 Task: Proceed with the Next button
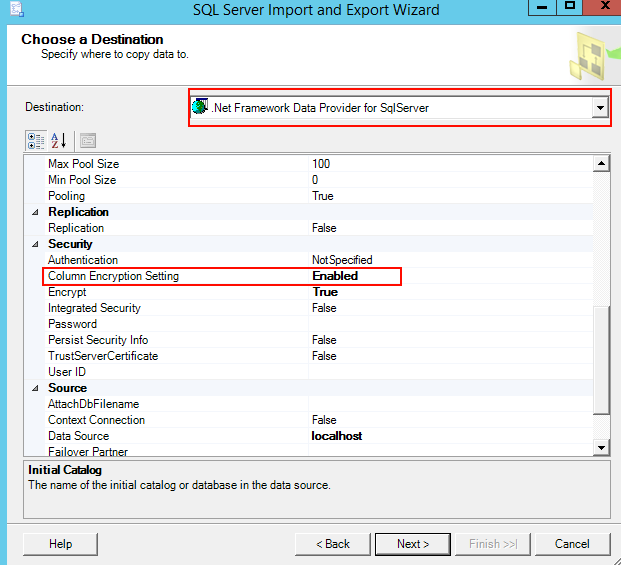point(413,544)
